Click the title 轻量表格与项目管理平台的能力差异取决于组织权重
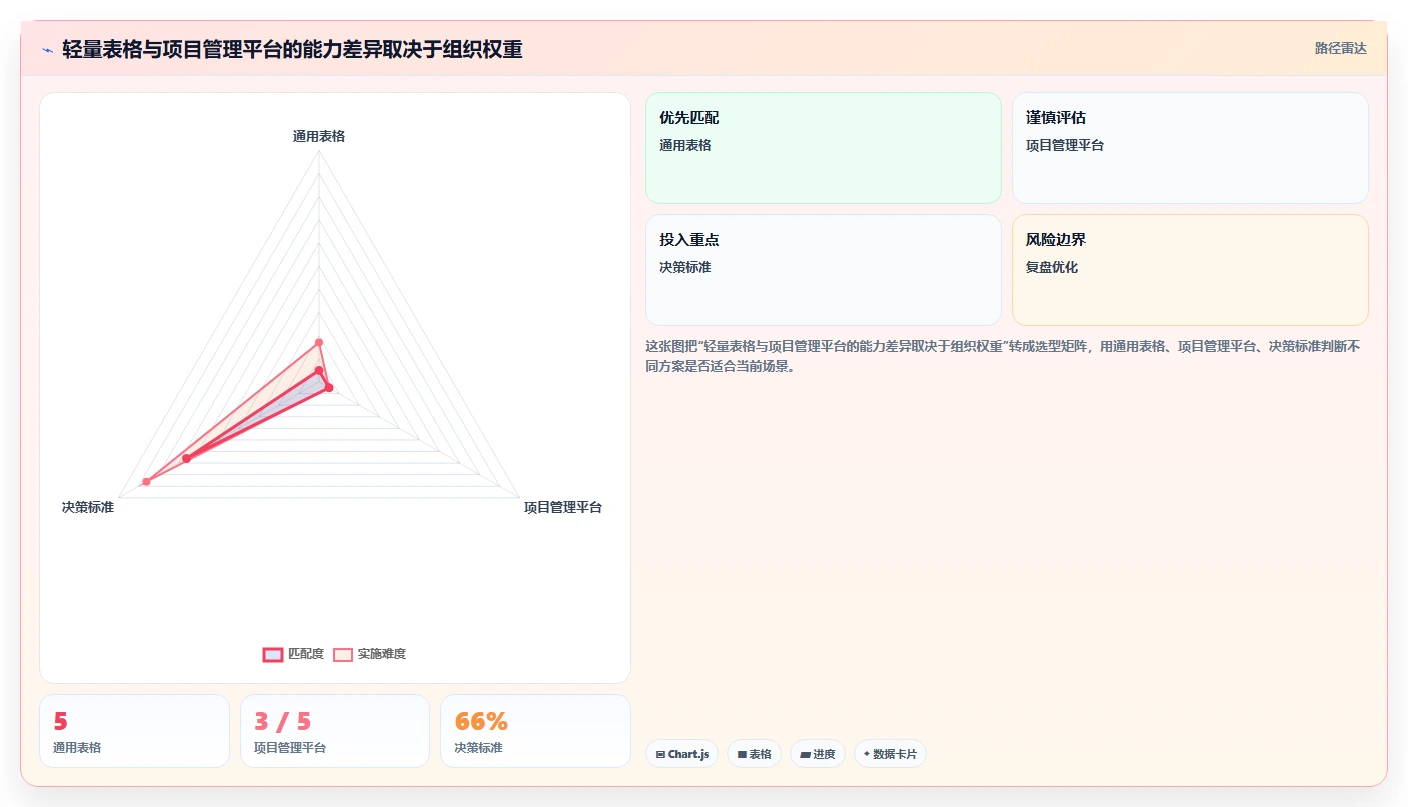 click(292, 49)
